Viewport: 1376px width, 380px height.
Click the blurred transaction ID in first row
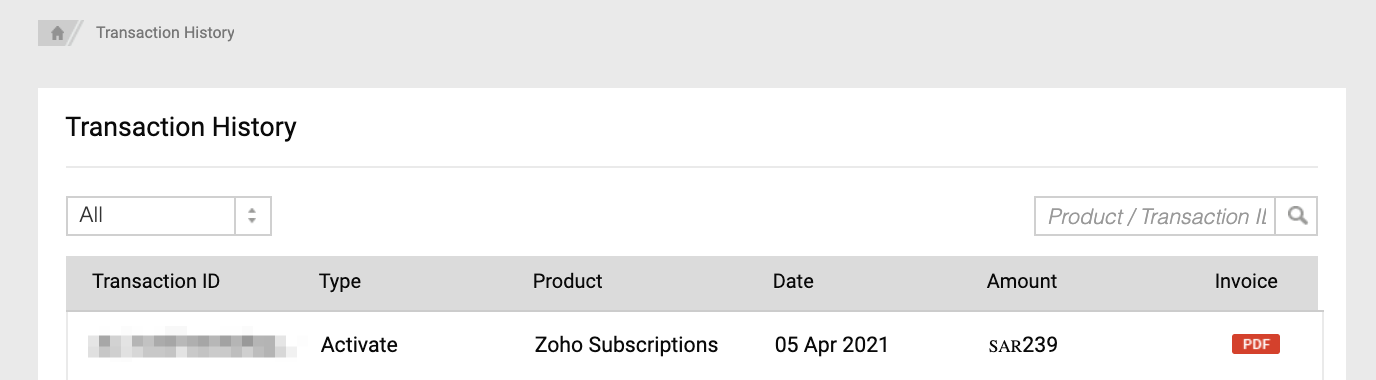pyautogui.click(x=193, y=345)
